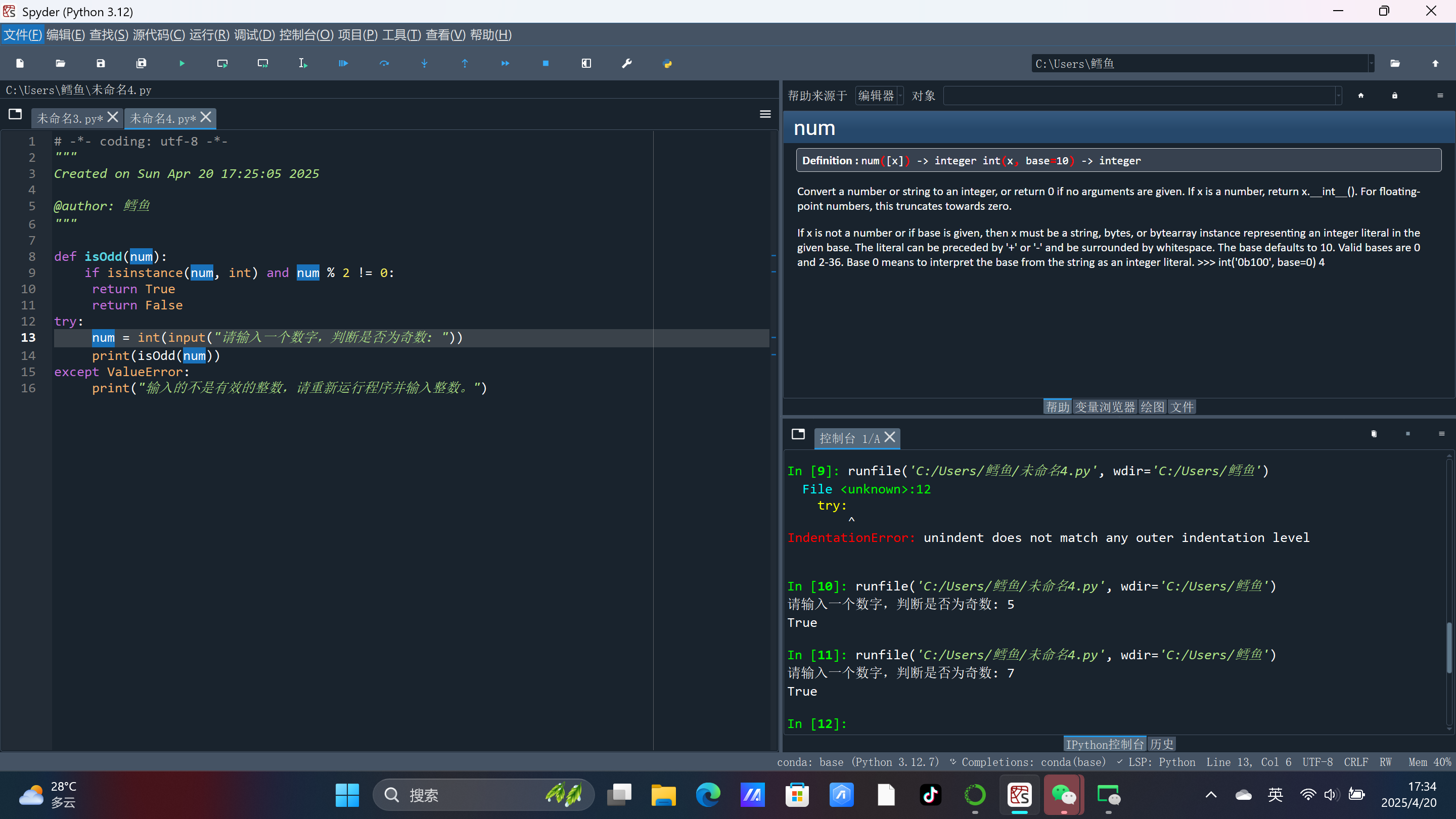This screenshot has height=819, width=1456.
Task: Open Preferences with the wrench icon
Action: (x=626, y=63)
